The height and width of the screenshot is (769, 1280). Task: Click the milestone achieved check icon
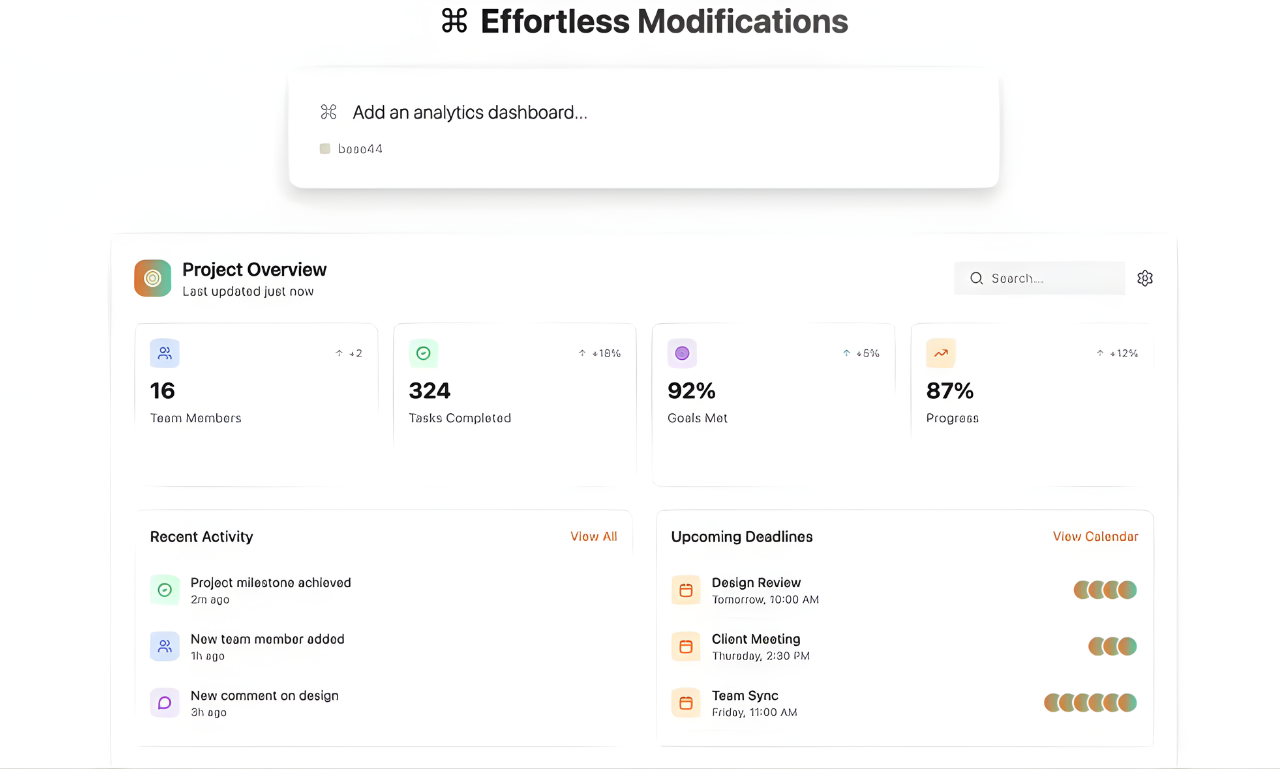point(165,589)
